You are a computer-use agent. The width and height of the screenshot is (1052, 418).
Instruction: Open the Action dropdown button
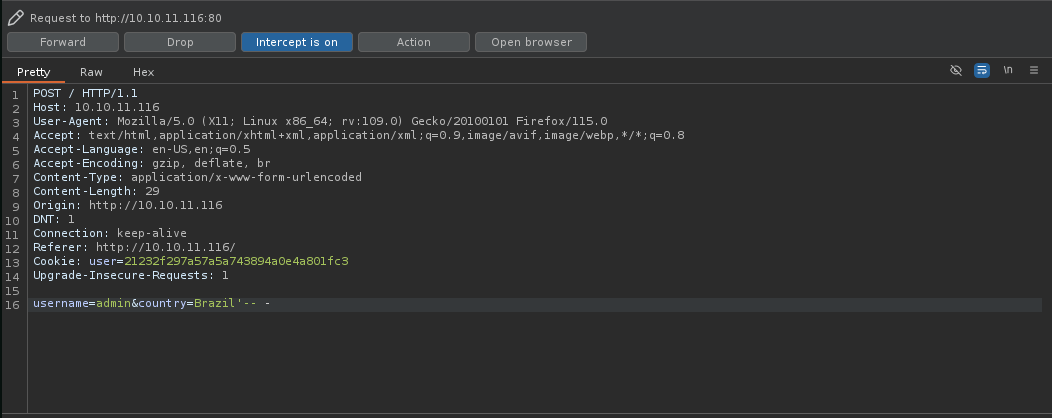(x=413, y=42)
